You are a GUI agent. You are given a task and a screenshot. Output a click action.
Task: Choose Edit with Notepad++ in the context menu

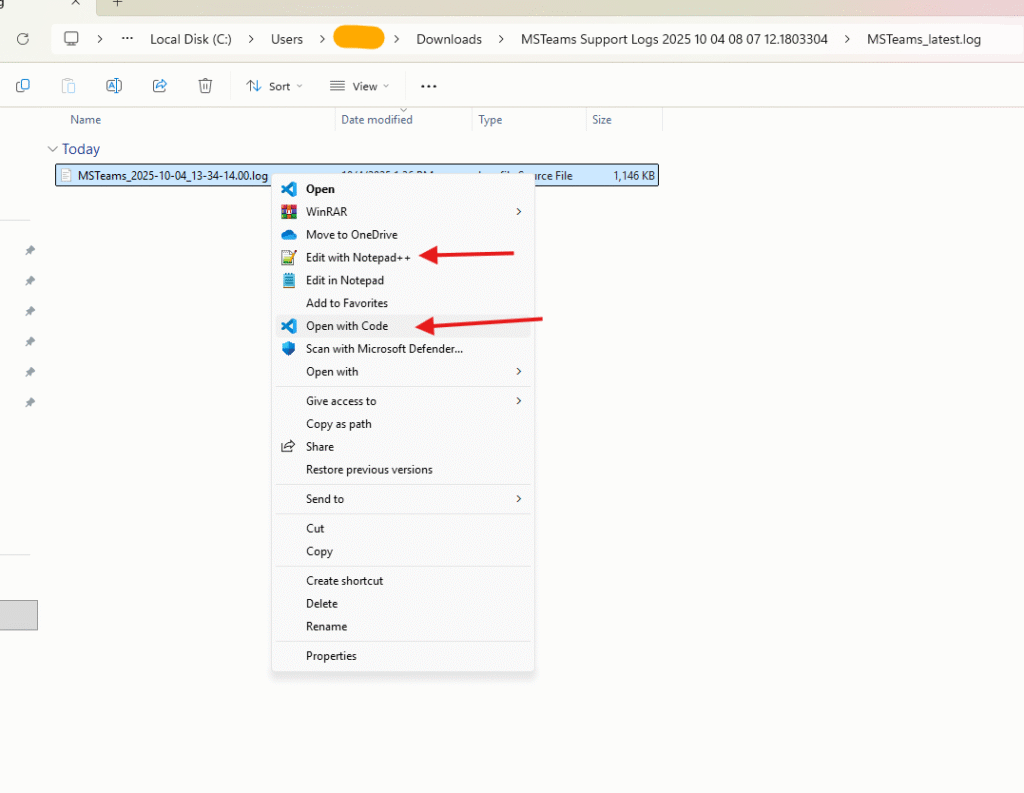point(357,257)
